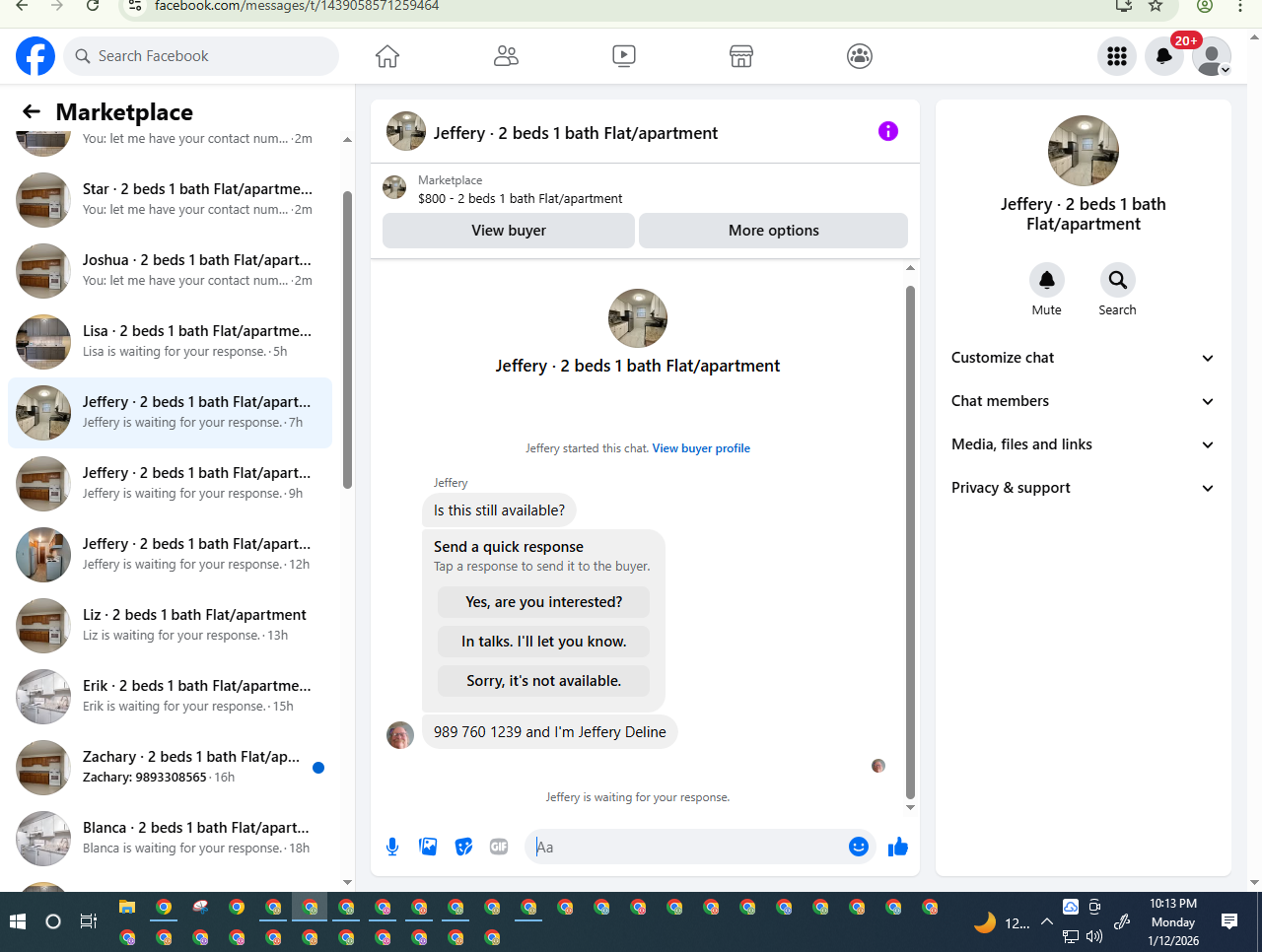The width and height of the screenshot is (1262, 952).
Task: Click Jeffery's small avatar beside phone message
Action: tap(400, 735)
